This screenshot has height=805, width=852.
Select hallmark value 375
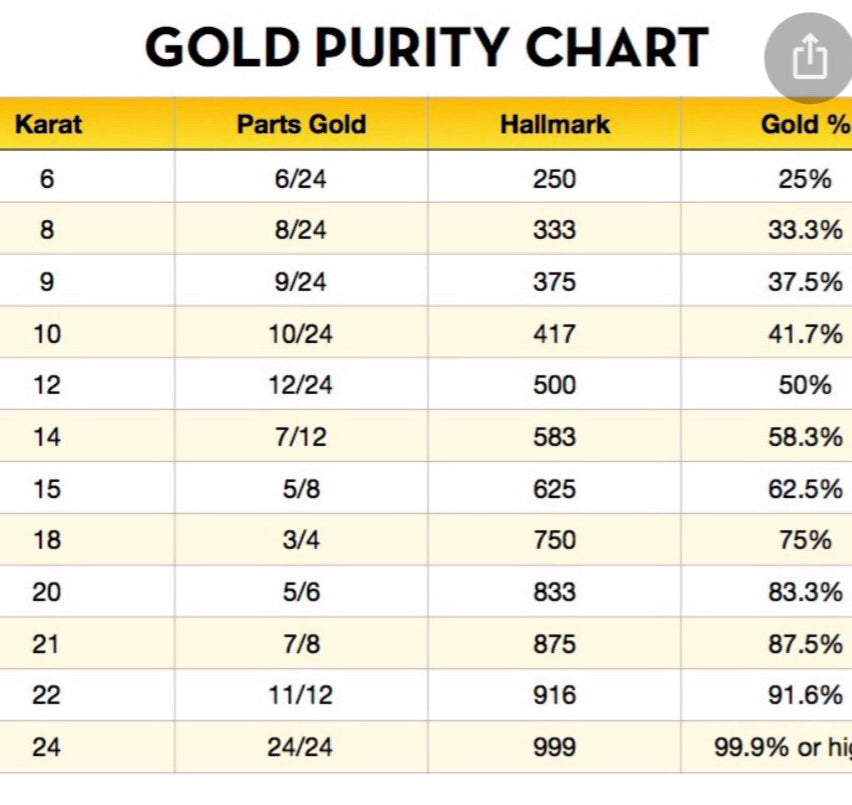click(x=554, y=282)
